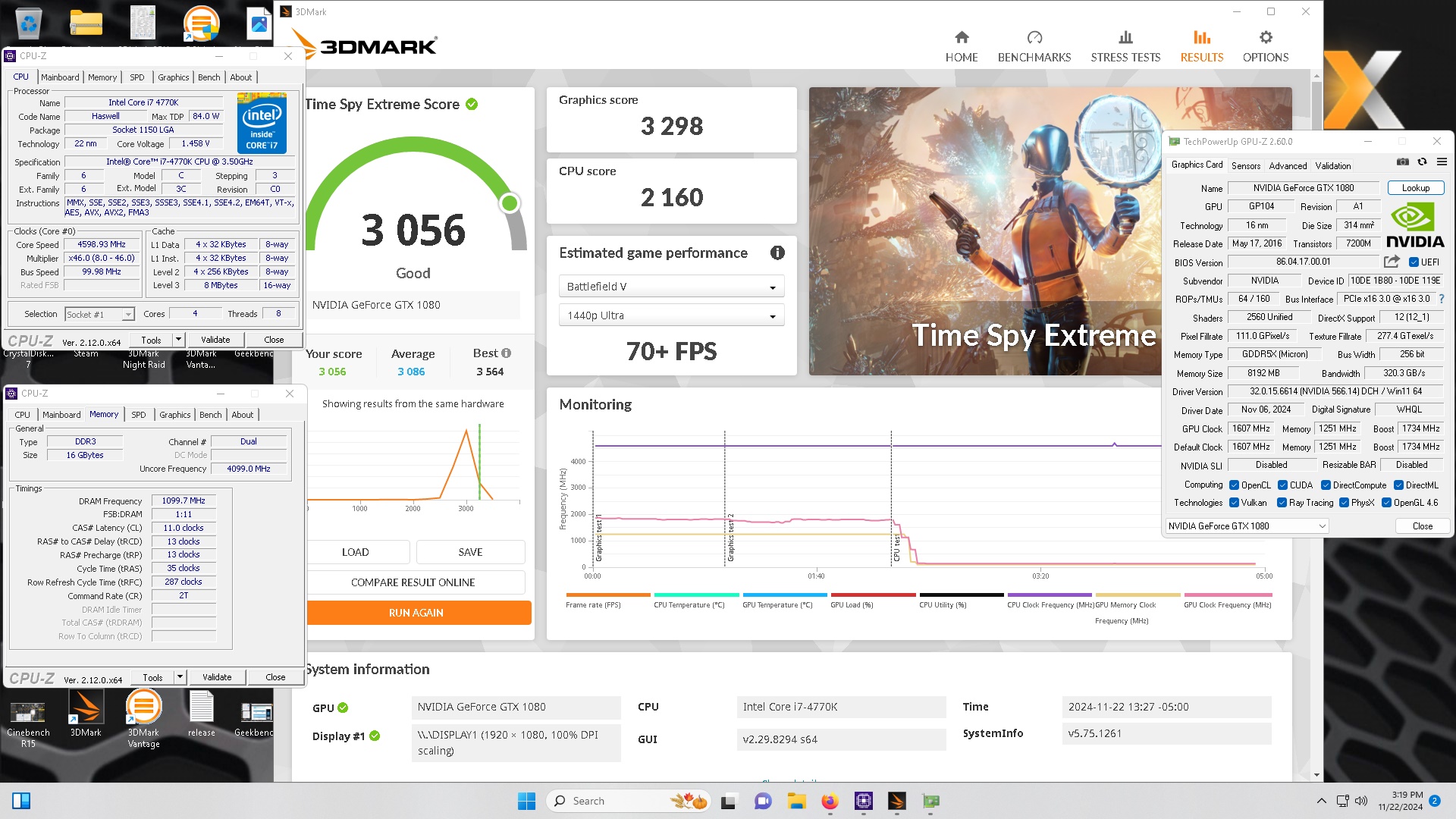This screenshot has width=1456, height=819.
Task: Click the info icon beside Estimated game performance
Action: (777, 253)
